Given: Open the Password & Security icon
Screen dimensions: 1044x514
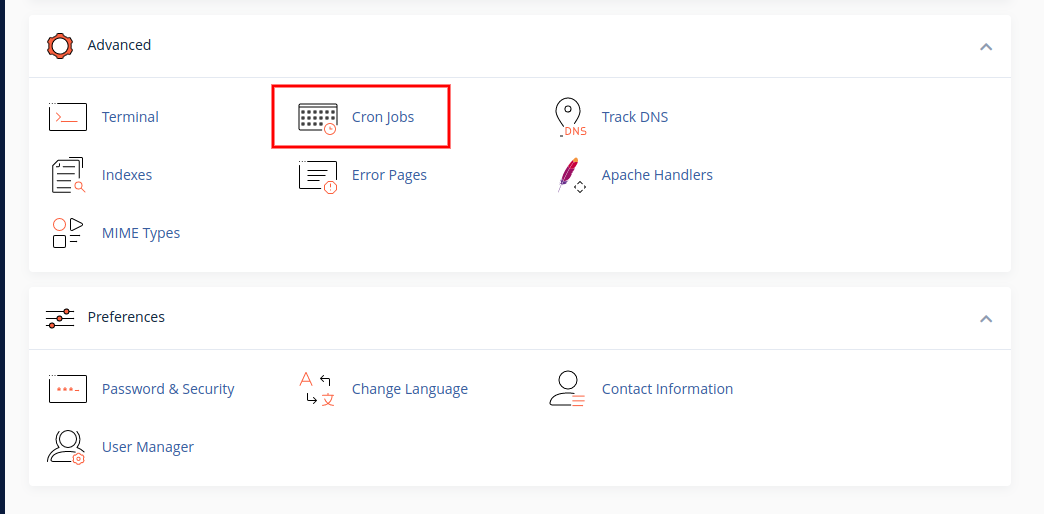Looking at the screenshot, I should [x=68, y=389].
